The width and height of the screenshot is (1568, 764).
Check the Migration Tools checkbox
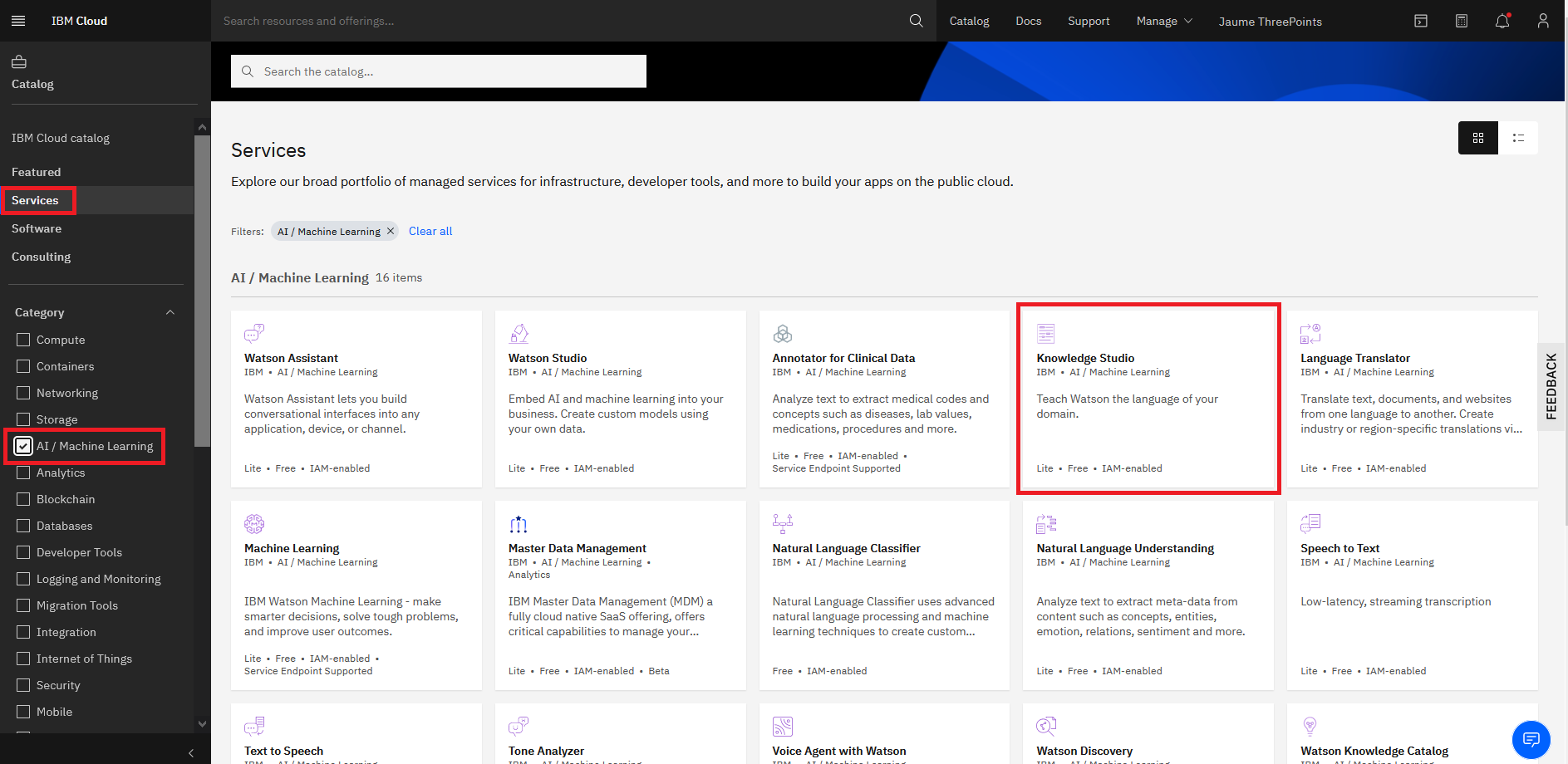[23, 605]
